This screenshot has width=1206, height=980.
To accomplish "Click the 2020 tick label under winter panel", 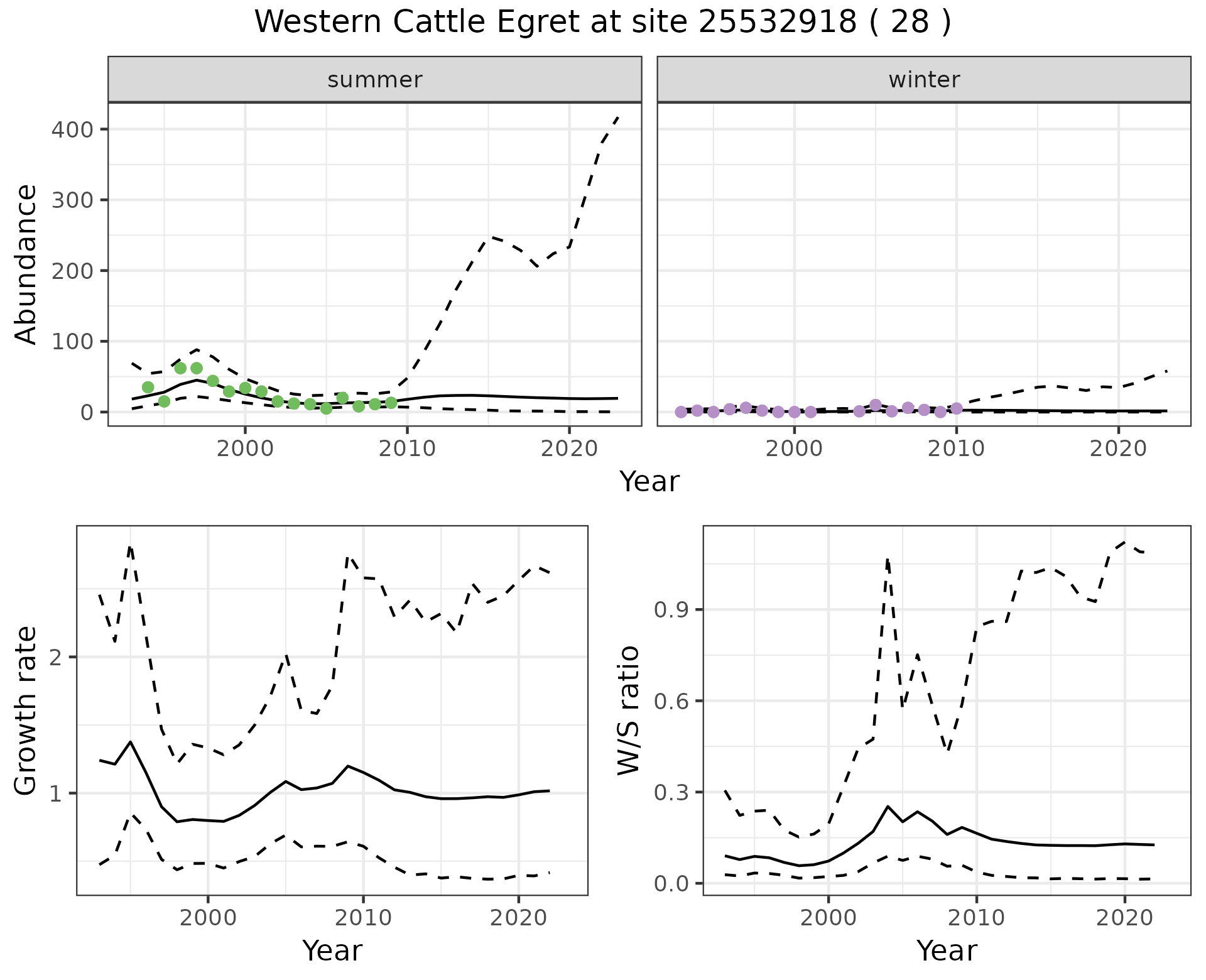I will (1117, 449).
